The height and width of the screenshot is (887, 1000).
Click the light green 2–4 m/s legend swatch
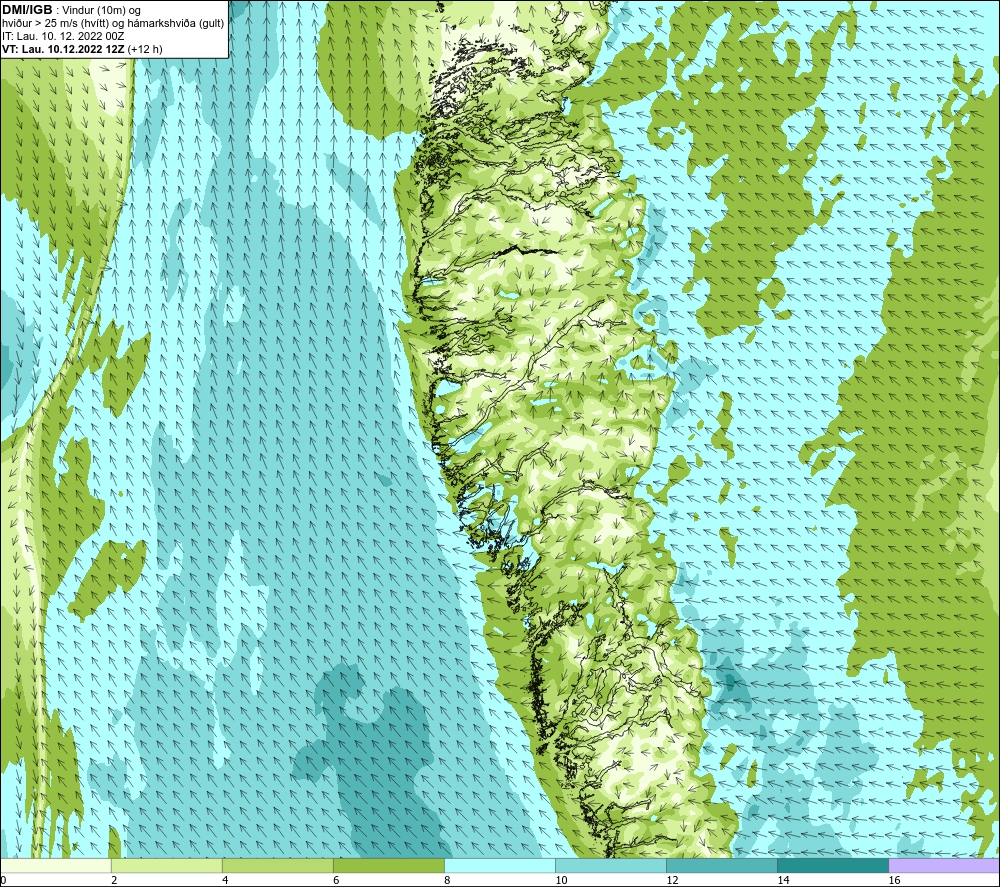167,865
